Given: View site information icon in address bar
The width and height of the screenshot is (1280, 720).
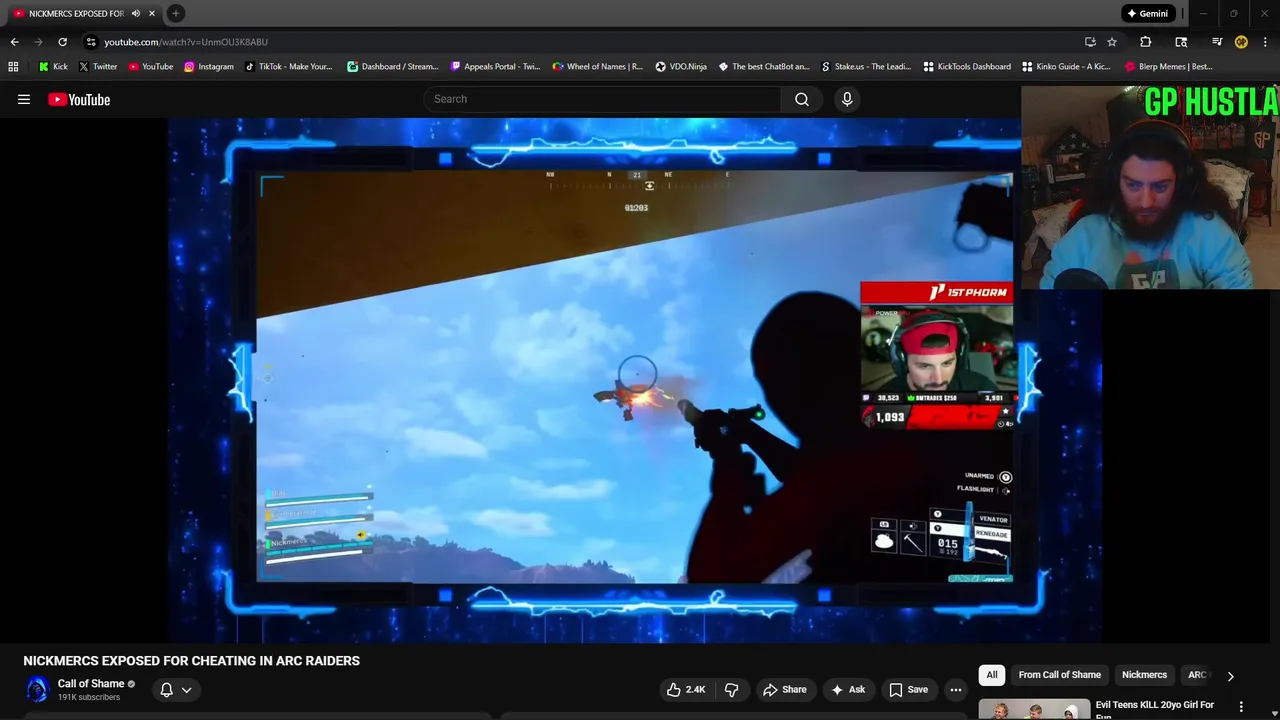Looking at the screenshot, I should 91,42.
